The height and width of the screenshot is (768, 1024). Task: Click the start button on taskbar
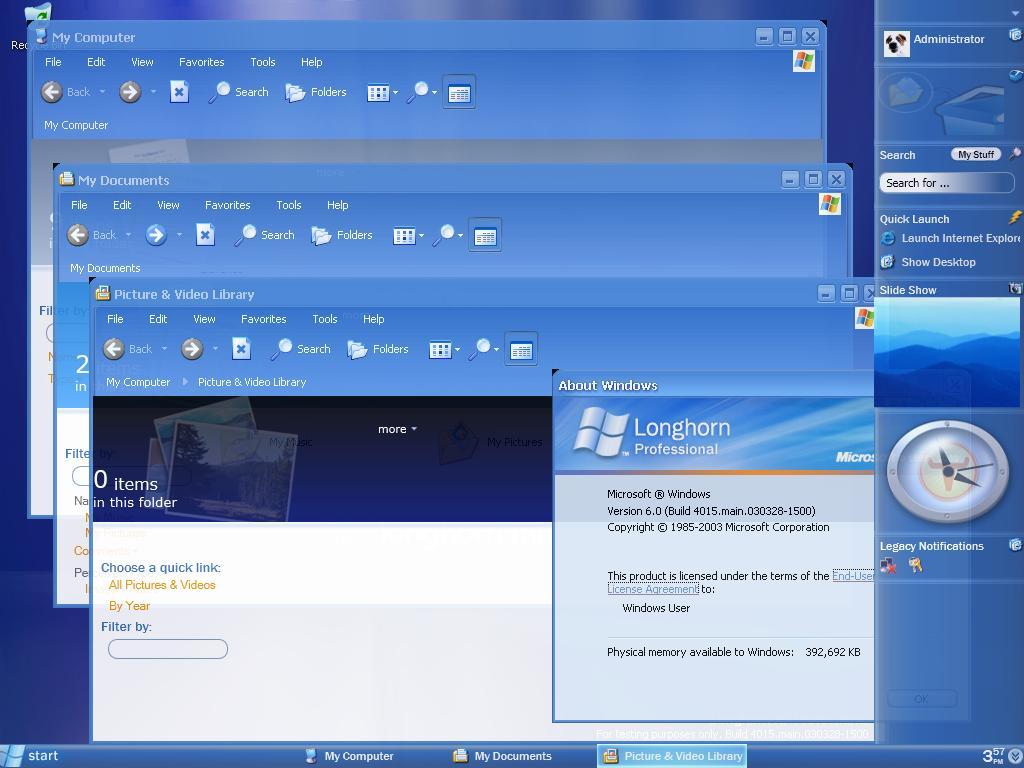click(31, 756)
